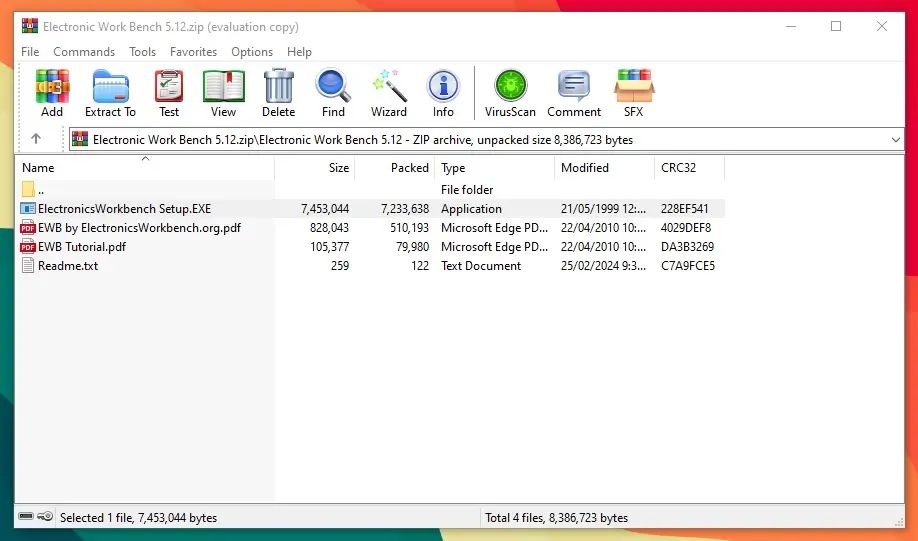Sort by the Type column header
Image resolution: width=918 pixels, height=541 pixels.
click(495, 168)
